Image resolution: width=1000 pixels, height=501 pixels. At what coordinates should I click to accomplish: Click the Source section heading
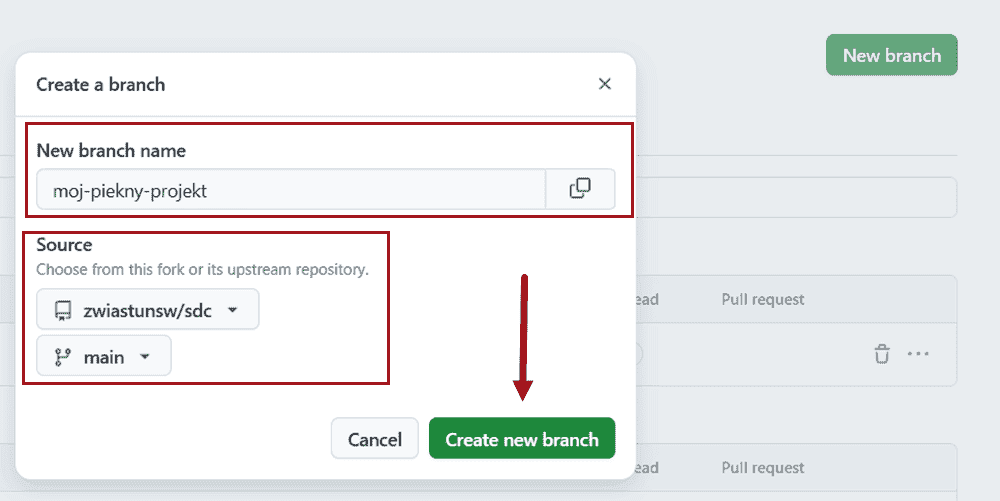[64, 245]
